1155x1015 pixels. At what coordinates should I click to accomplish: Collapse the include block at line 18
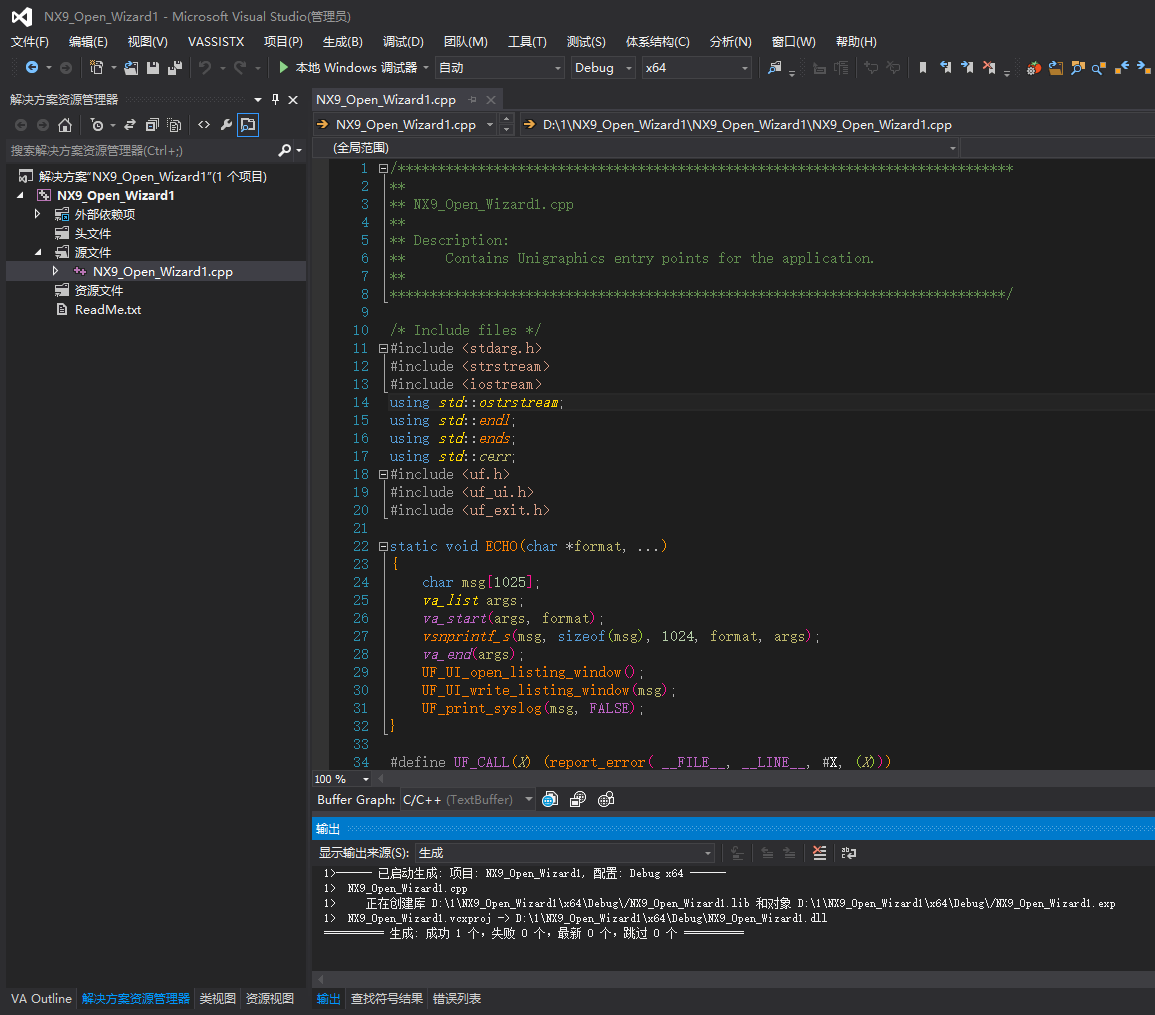click(383, 474)
